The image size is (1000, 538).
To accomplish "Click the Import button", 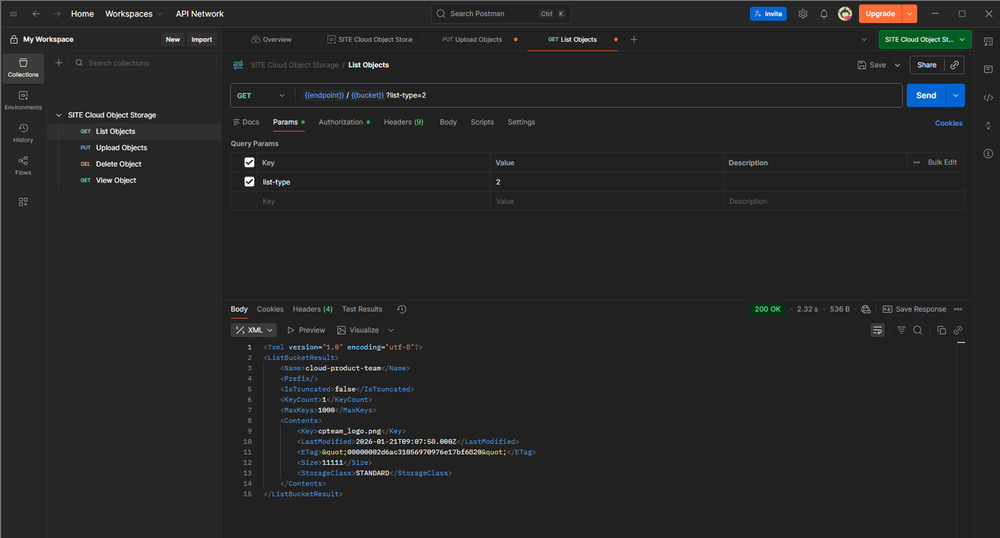I will click(202, 40).
